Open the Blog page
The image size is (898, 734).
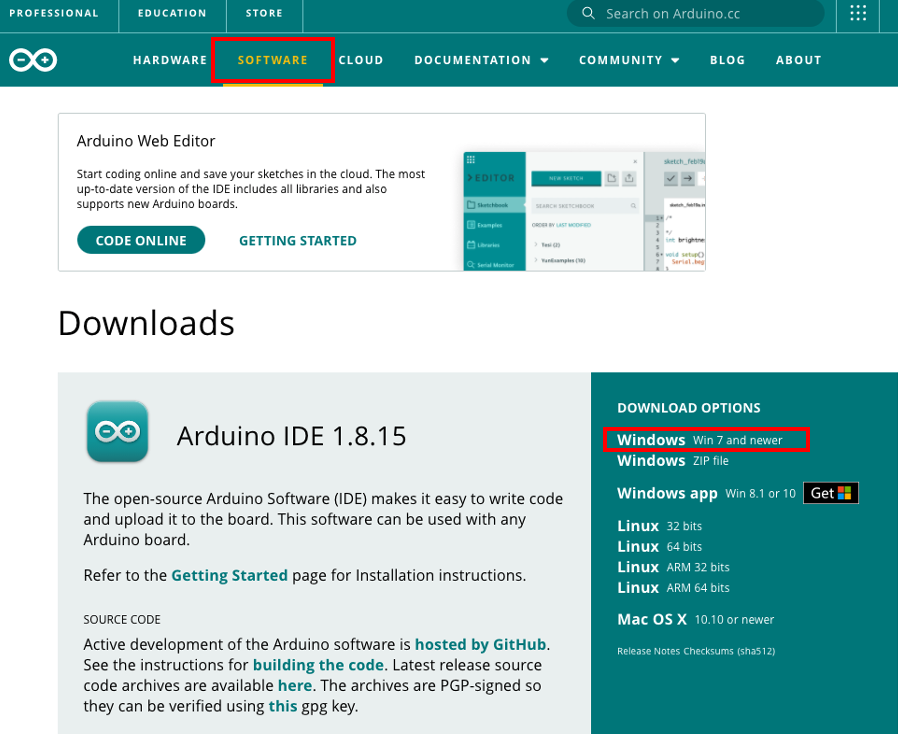pyautogui.click(x=727, y=60)
